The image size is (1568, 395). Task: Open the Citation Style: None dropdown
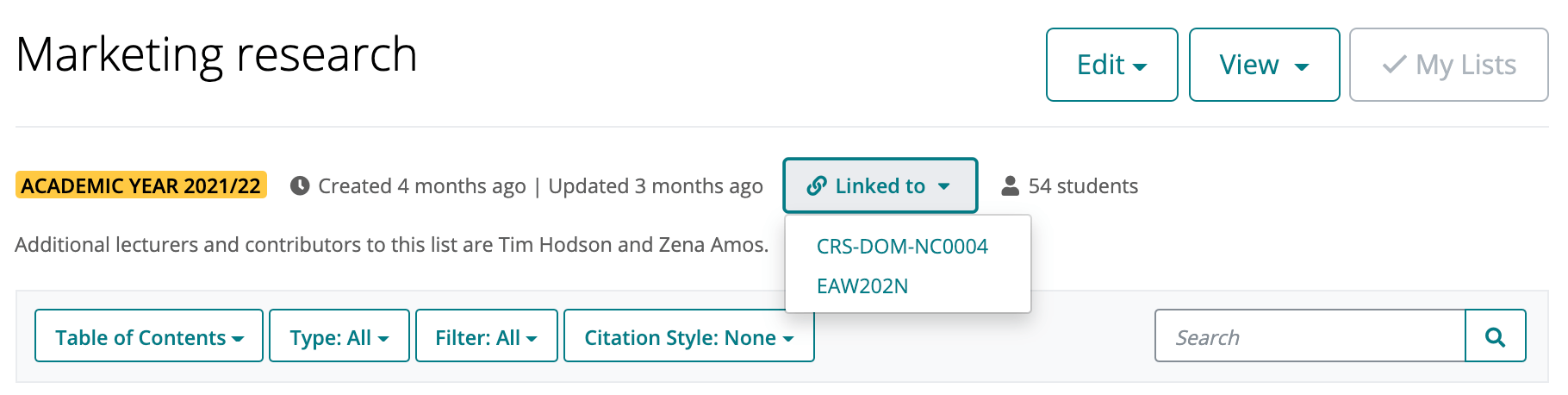coord(689,336)
